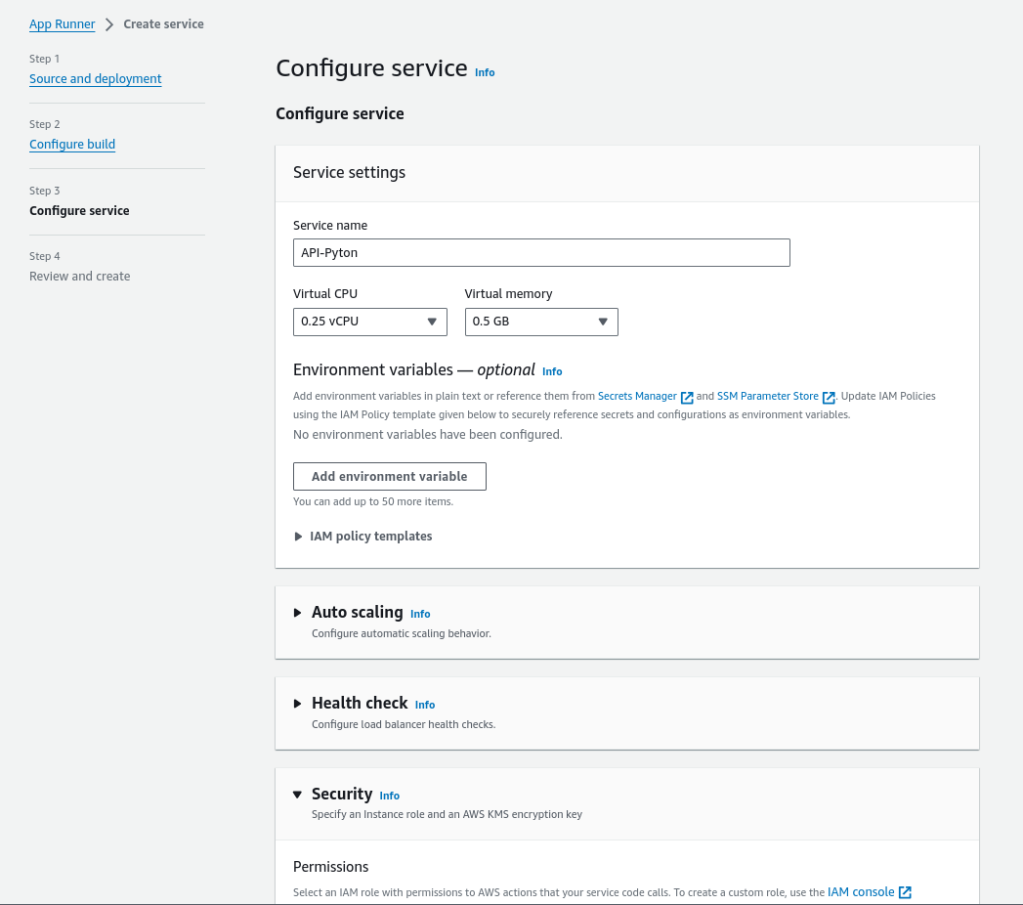Screen dimensions: 1023x905
Task: Click the Service name input field
Action: click(541, 253)
